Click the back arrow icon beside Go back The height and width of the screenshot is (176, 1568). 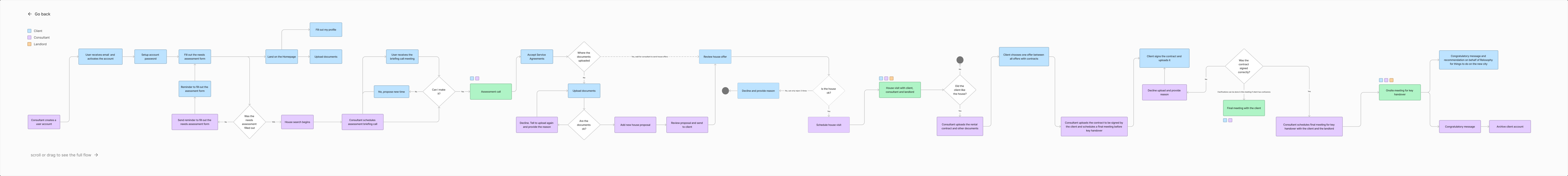tap(30, 14)
